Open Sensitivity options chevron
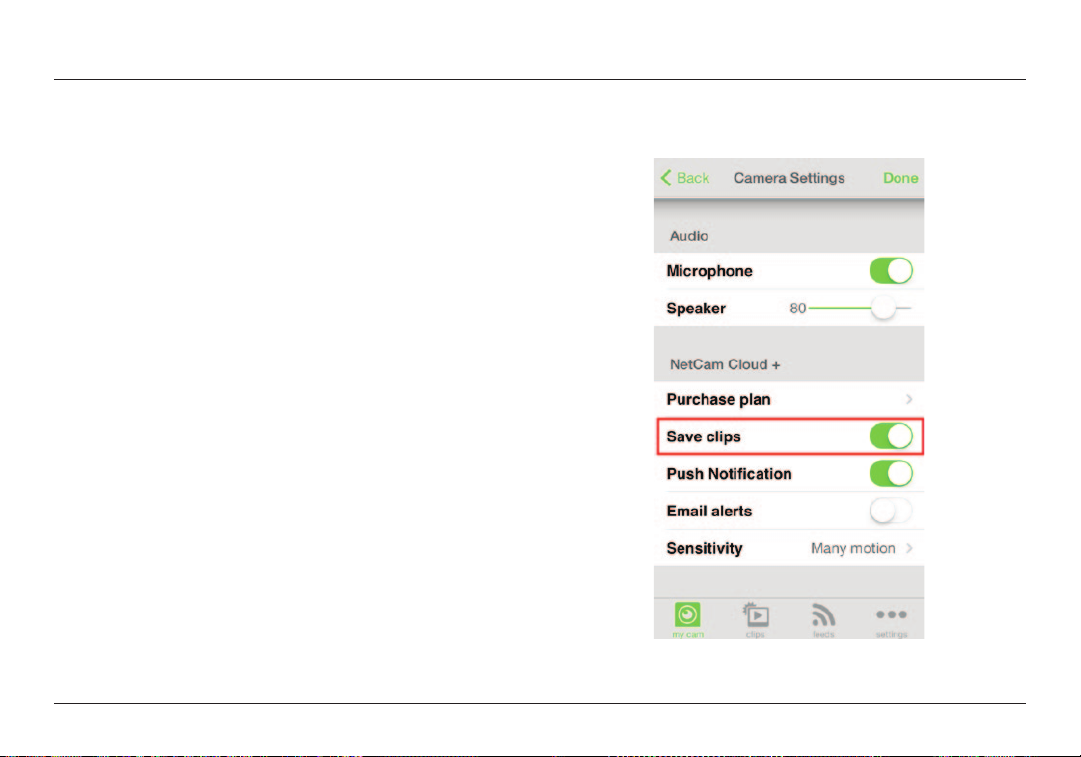The height and width of the screenshot is (757, 1081). 909,548
